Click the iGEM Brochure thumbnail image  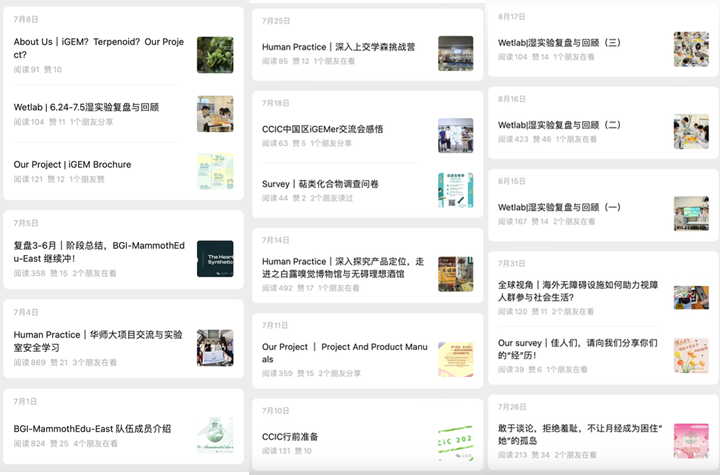tap(215, 171)
